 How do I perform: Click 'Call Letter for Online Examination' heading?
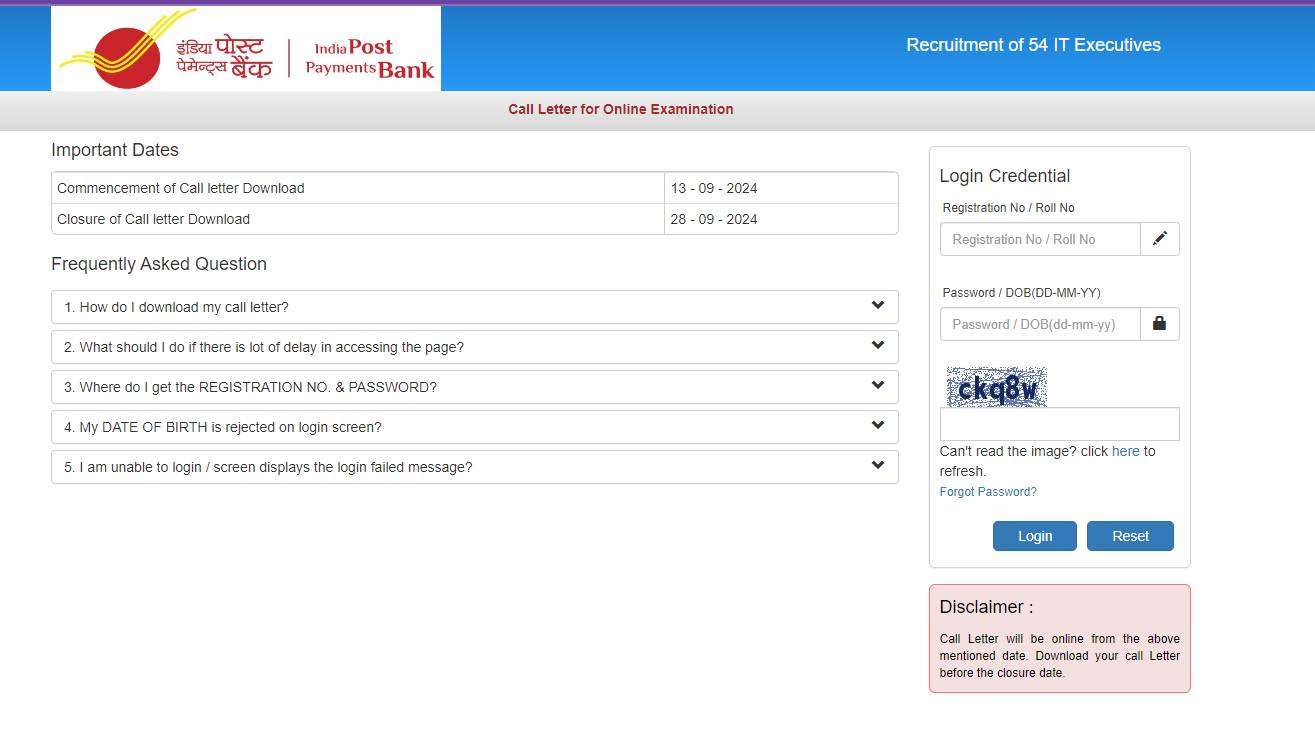tap(621, 109)
